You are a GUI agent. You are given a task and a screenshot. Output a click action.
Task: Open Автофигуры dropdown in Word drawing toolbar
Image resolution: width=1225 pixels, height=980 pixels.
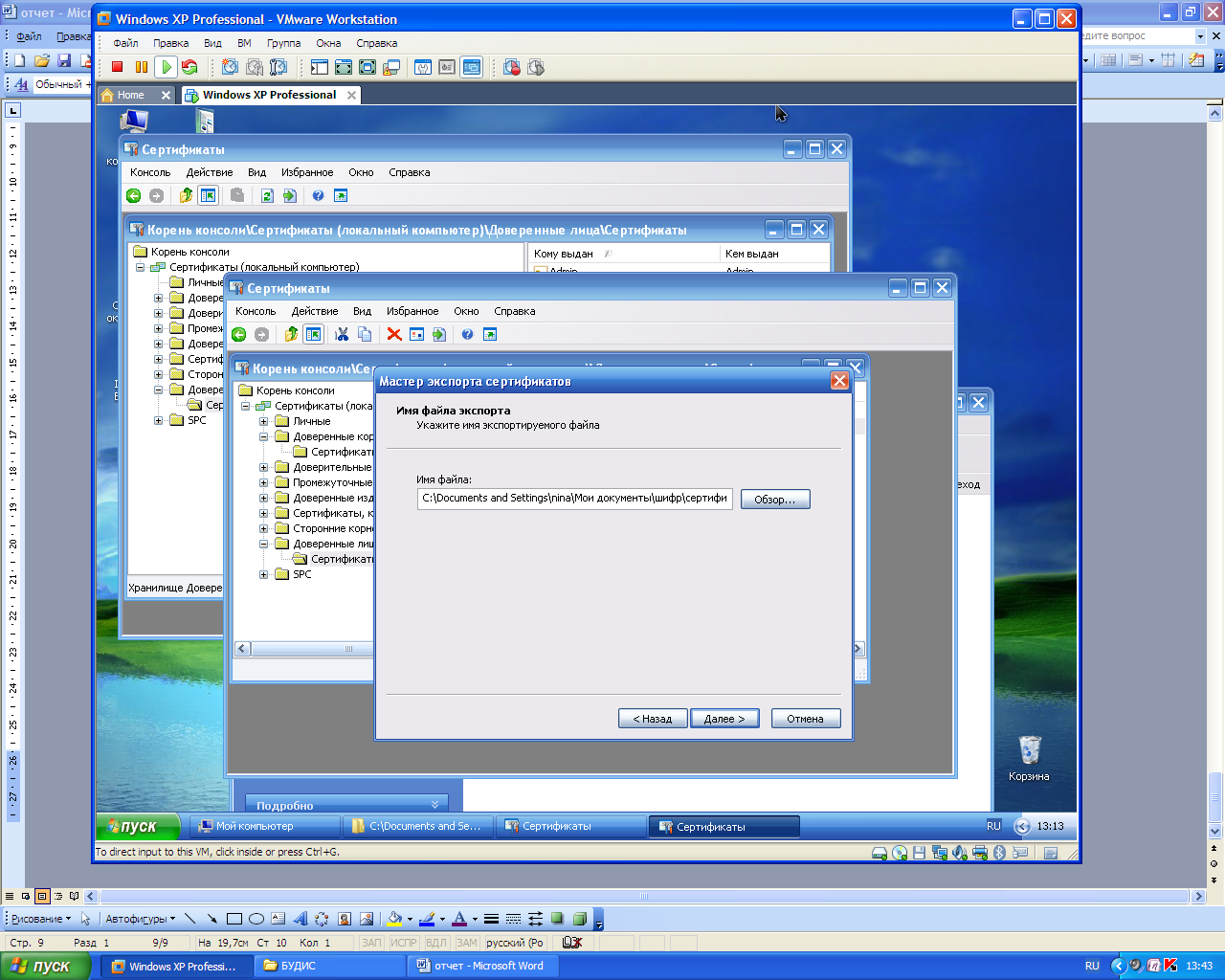coord(140,919)
